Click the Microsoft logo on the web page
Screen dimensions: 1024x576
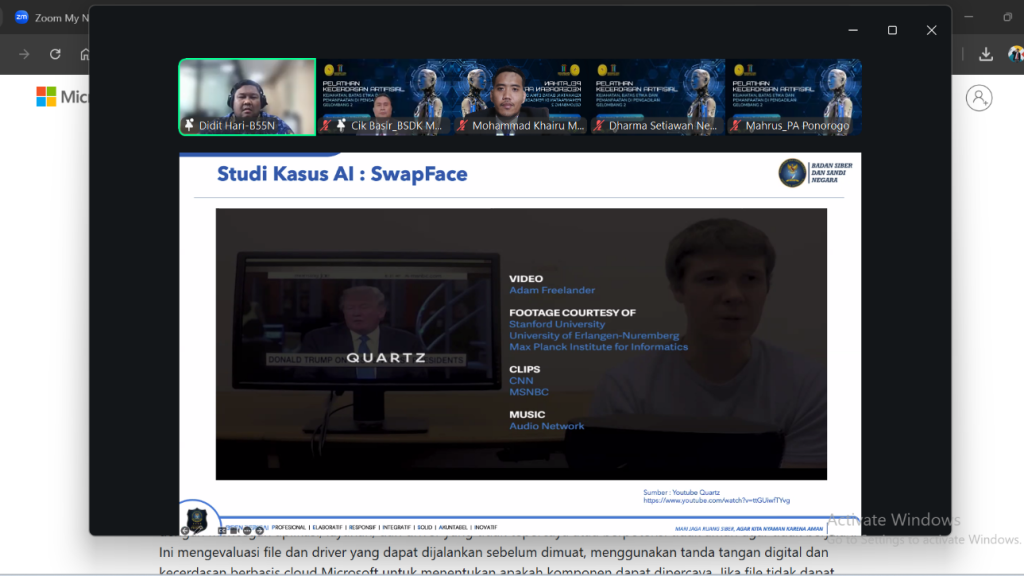62,97
